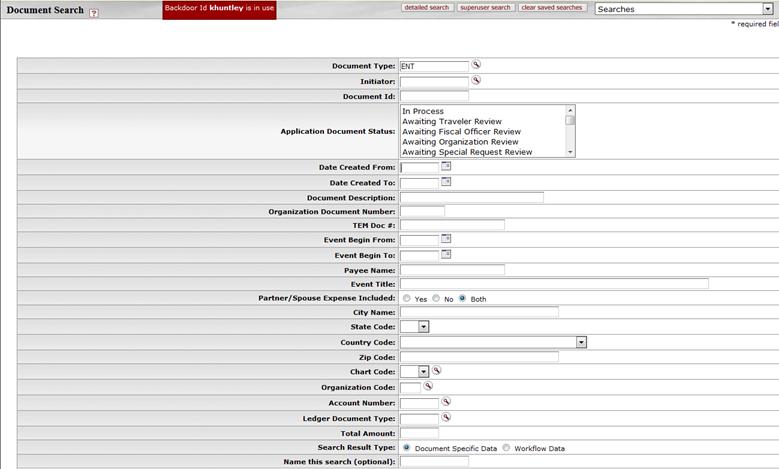The width and height of the screenshot is (779, 469).
Task: Open Event Begin To calendar picker
Action: (446, 254)
